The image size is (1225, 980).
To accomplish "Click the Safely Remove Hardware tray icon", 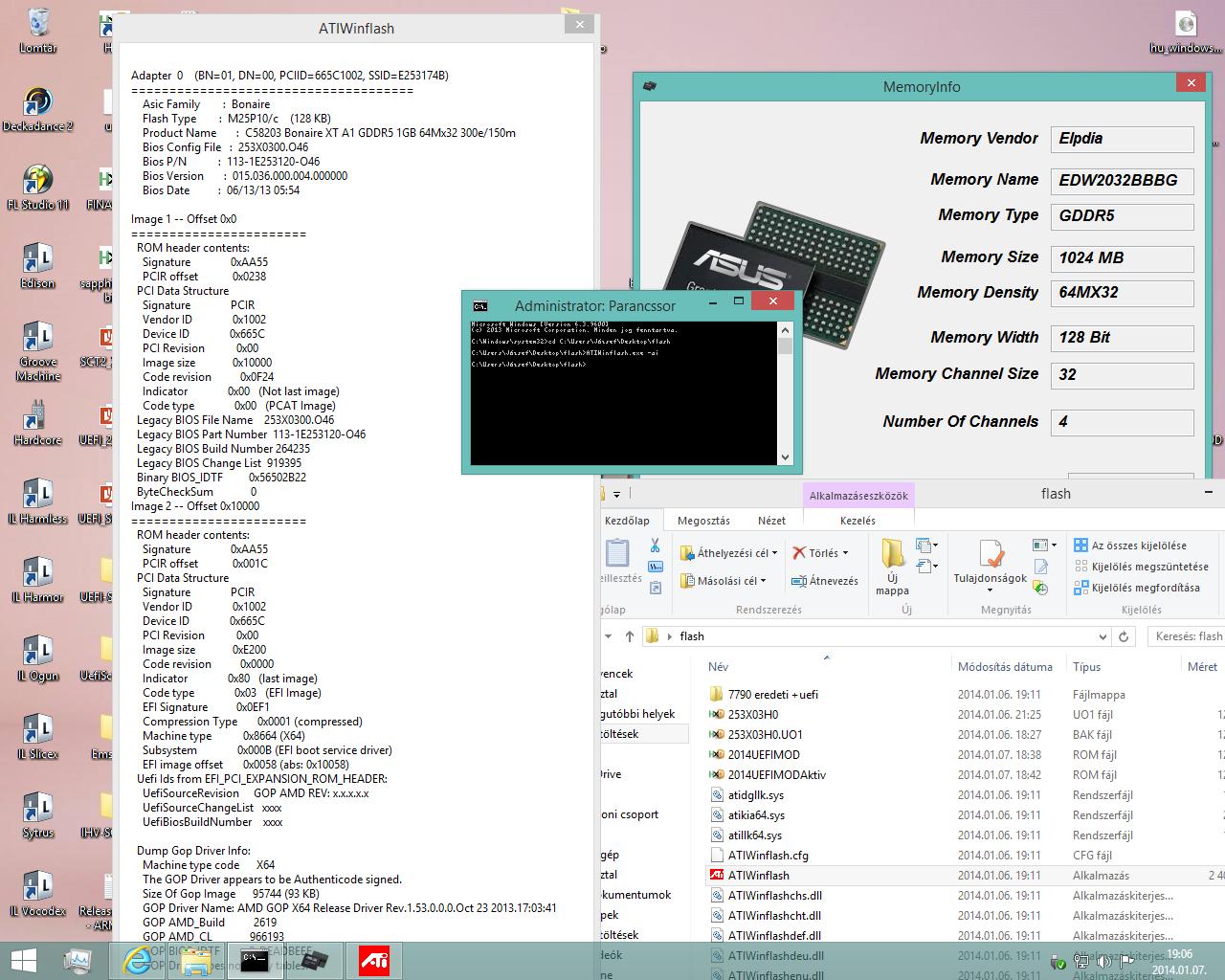I will click(1059, 962).
